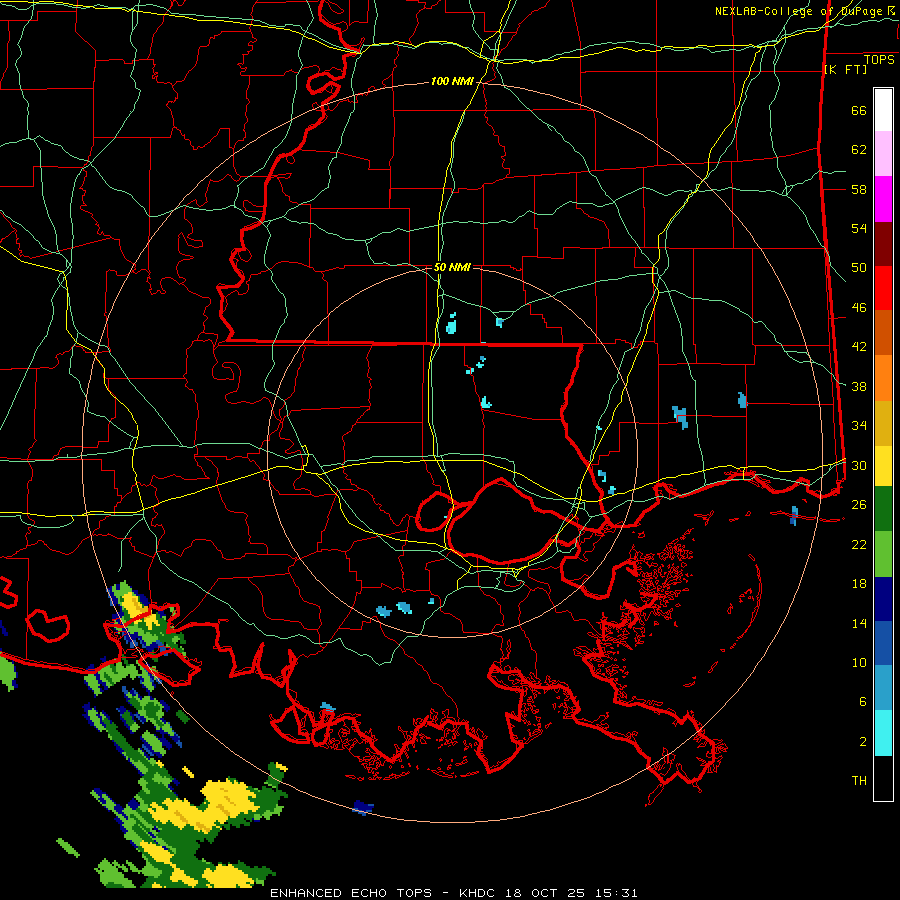Viewport: 900px width, 900px height.
Task: Click the "100 NMI" range ring label
Action: click(452, 82)
